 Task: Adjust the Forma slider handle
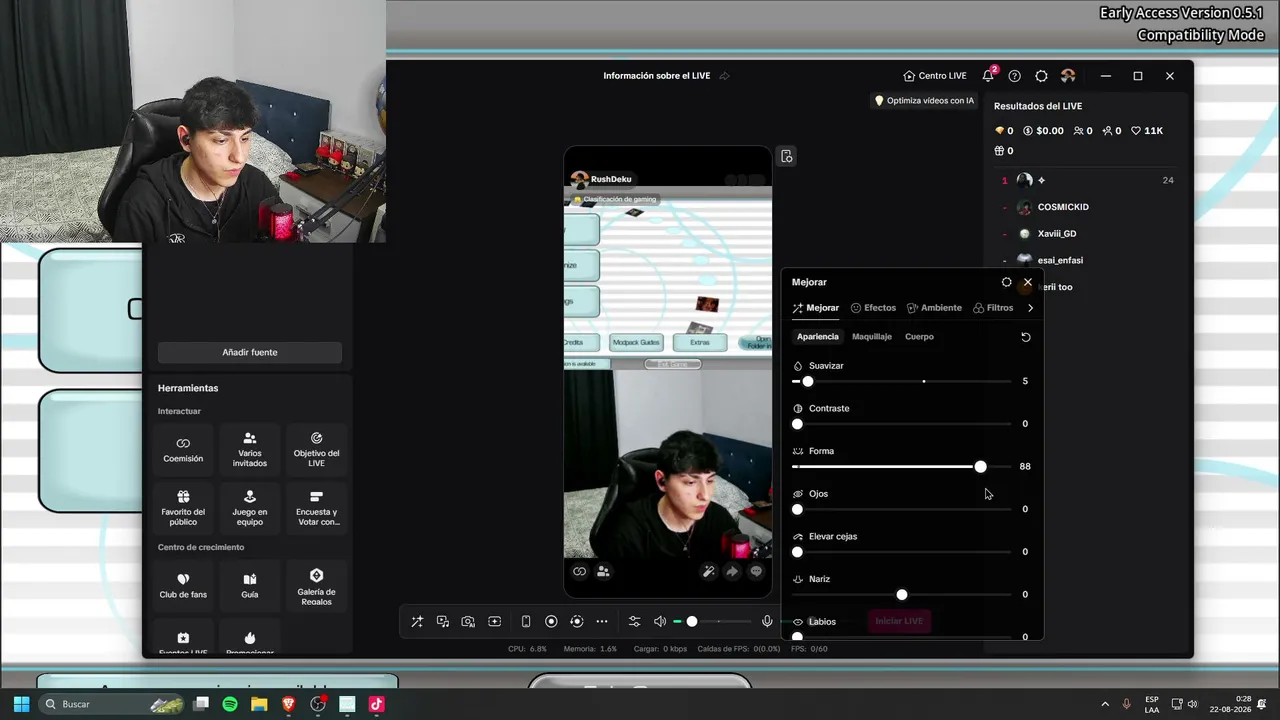tap(980, 467)
